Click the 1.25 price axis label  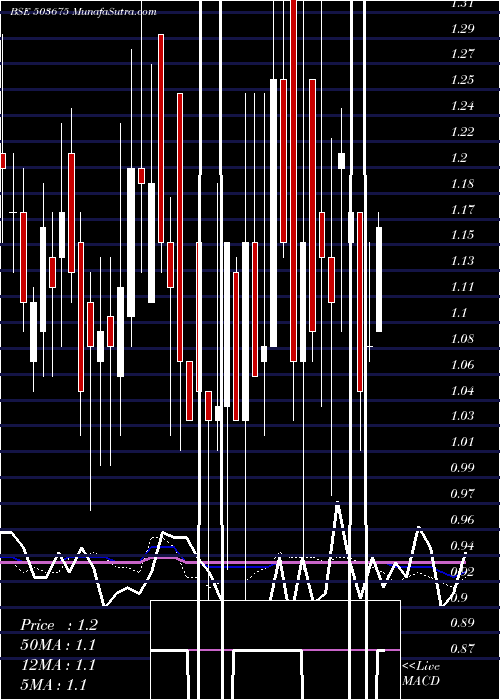(x=462, y=80)
